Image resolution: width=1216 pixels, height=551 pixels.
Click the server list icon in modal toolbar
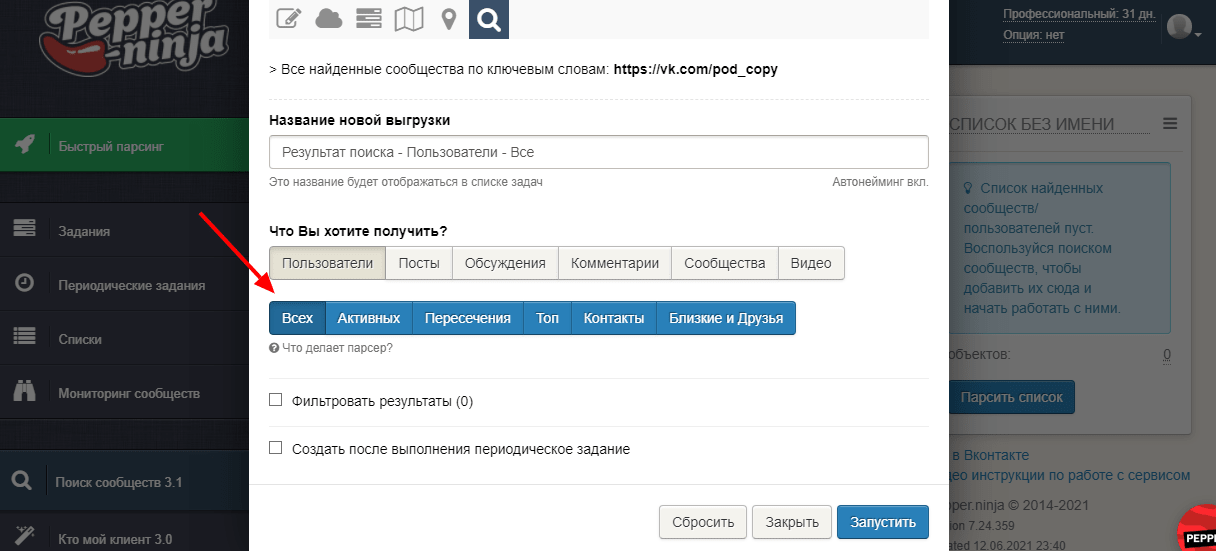click(x=368, y=18)
